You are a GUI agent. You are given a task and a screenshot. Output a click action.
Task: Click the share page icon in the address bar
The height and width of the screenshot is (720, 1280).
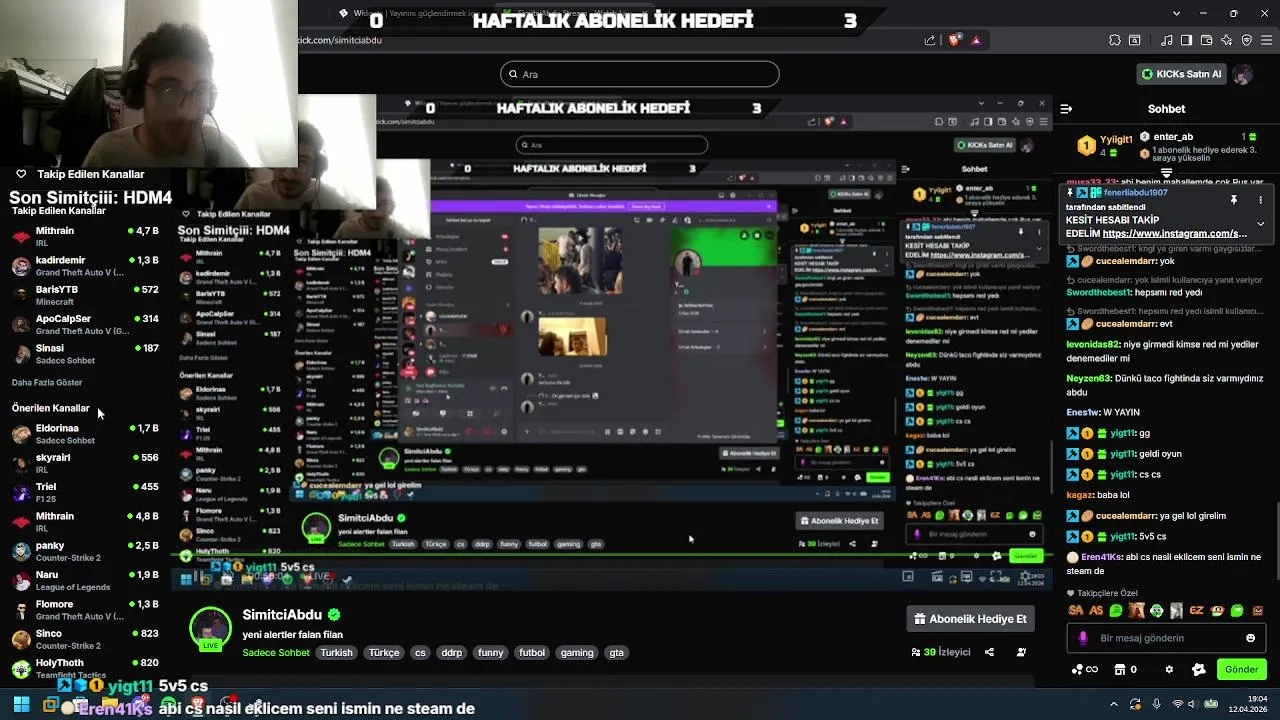click(930, 41)
